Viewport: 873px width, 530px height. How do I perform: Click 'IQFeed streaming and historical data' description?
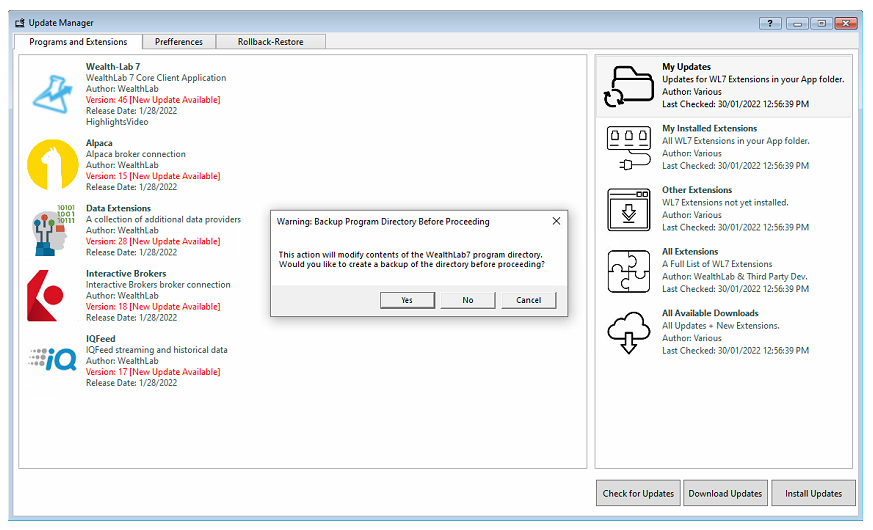click(x=156, y=350)
